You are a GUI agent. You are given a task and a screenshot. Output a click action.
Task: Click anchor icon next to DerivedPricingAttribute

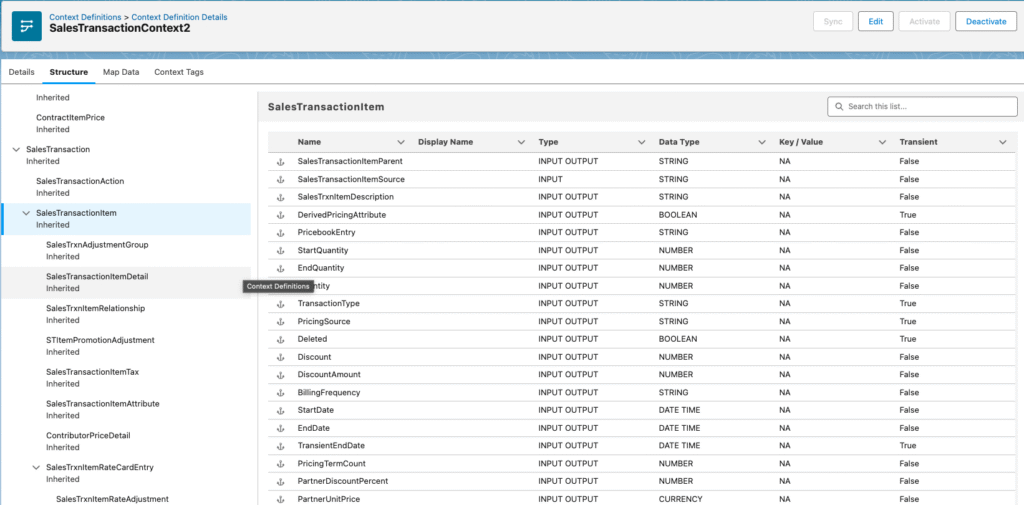tap(280, 215)
